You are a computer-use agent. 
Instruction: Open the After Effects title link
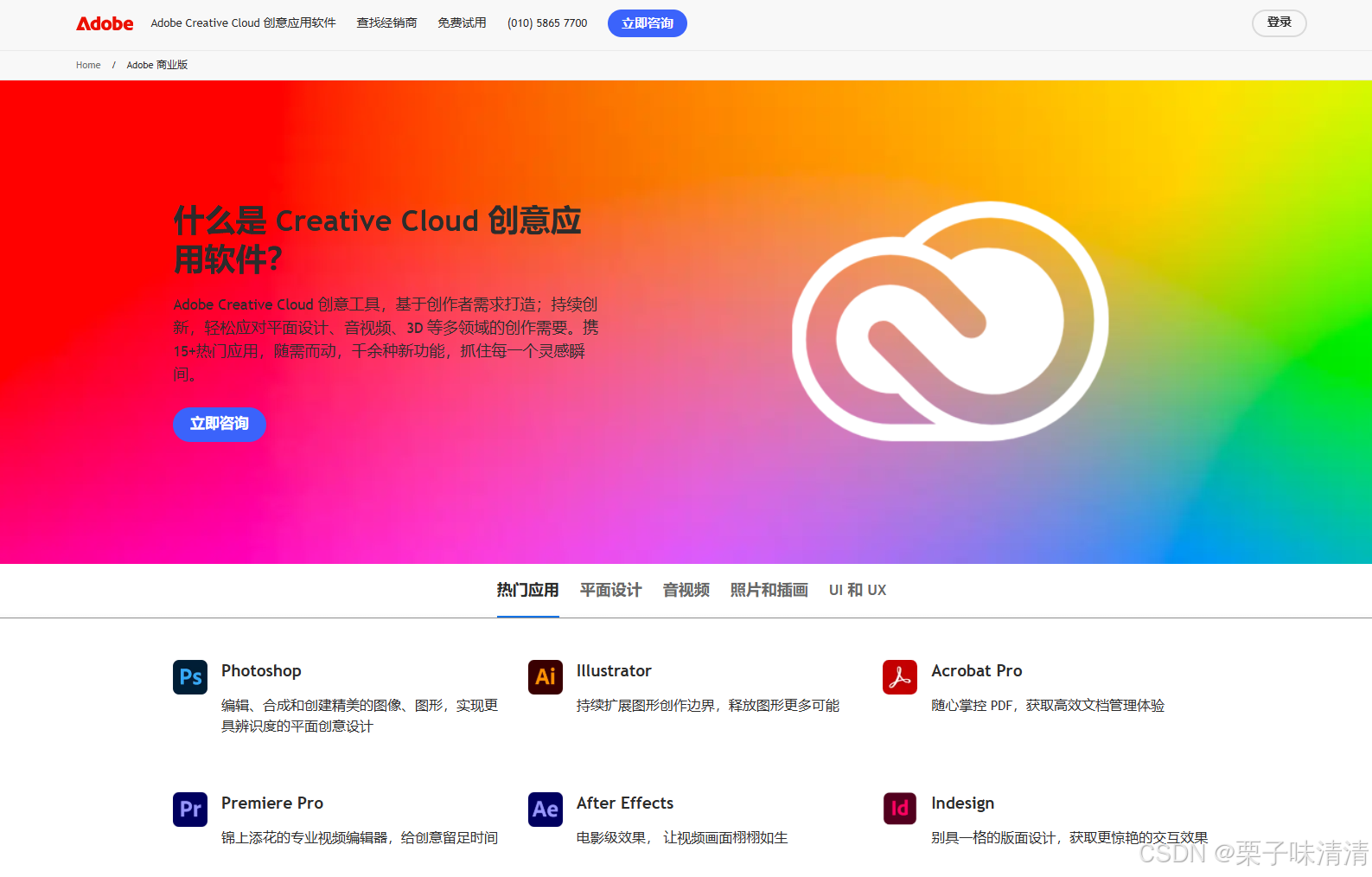(x=625, y=803)
